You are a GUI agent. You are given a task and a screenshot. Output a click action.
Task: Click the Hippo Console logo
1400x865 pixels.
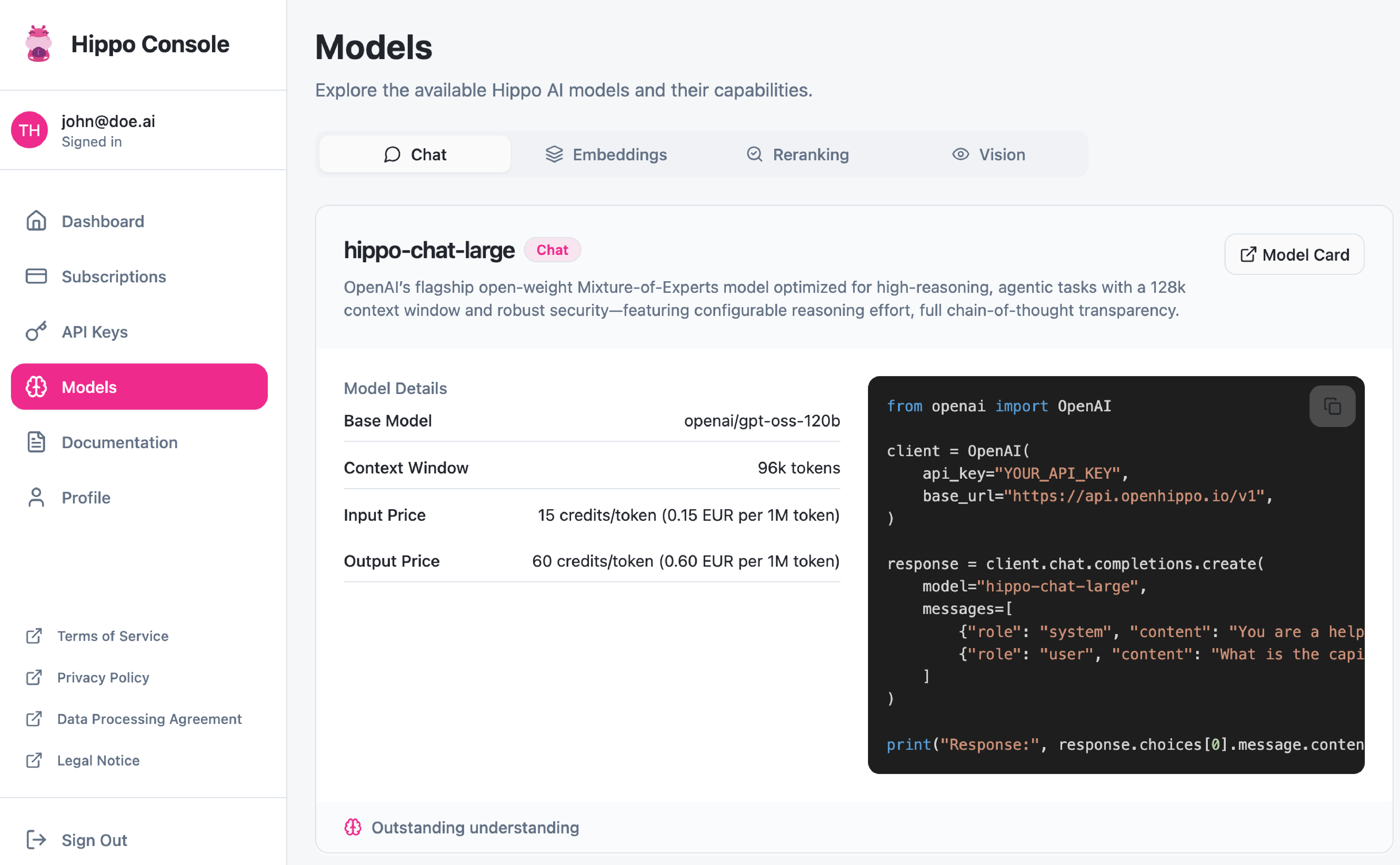coord(38,43)
